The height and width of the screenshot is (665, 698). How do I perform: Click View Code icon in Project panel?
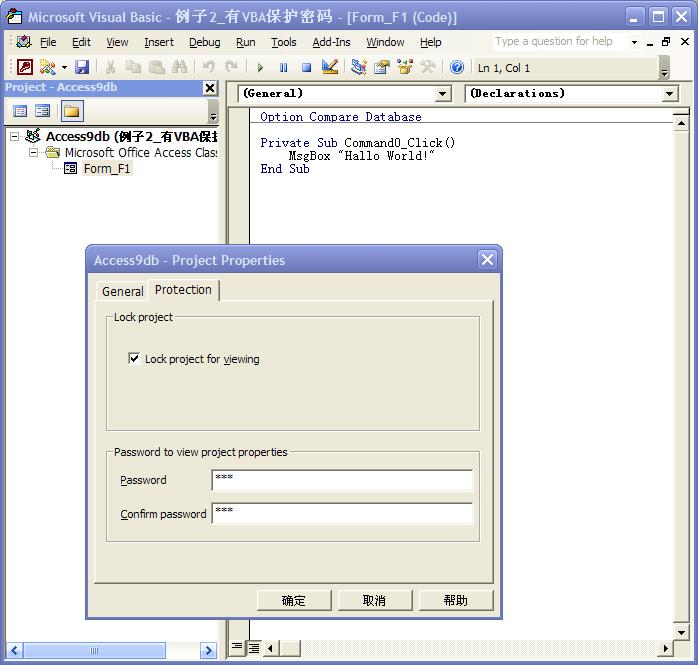[20, 111]
